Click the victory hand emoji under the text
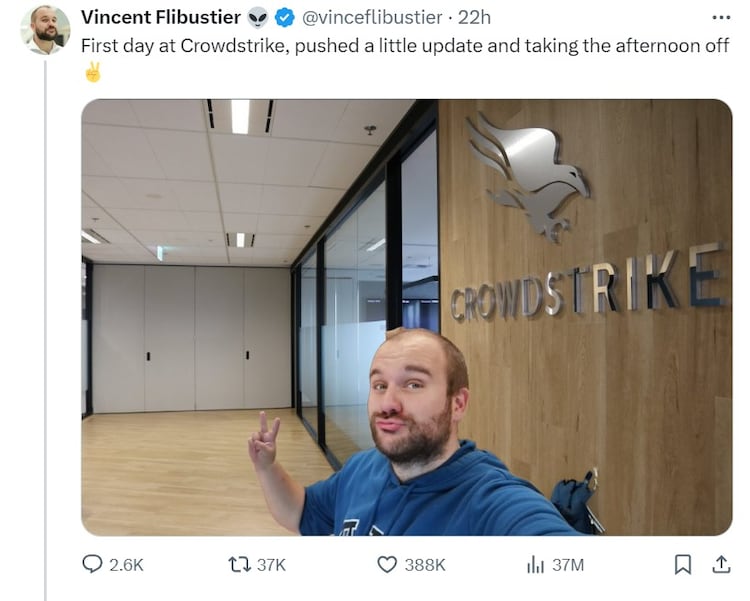 coord(93,72)
